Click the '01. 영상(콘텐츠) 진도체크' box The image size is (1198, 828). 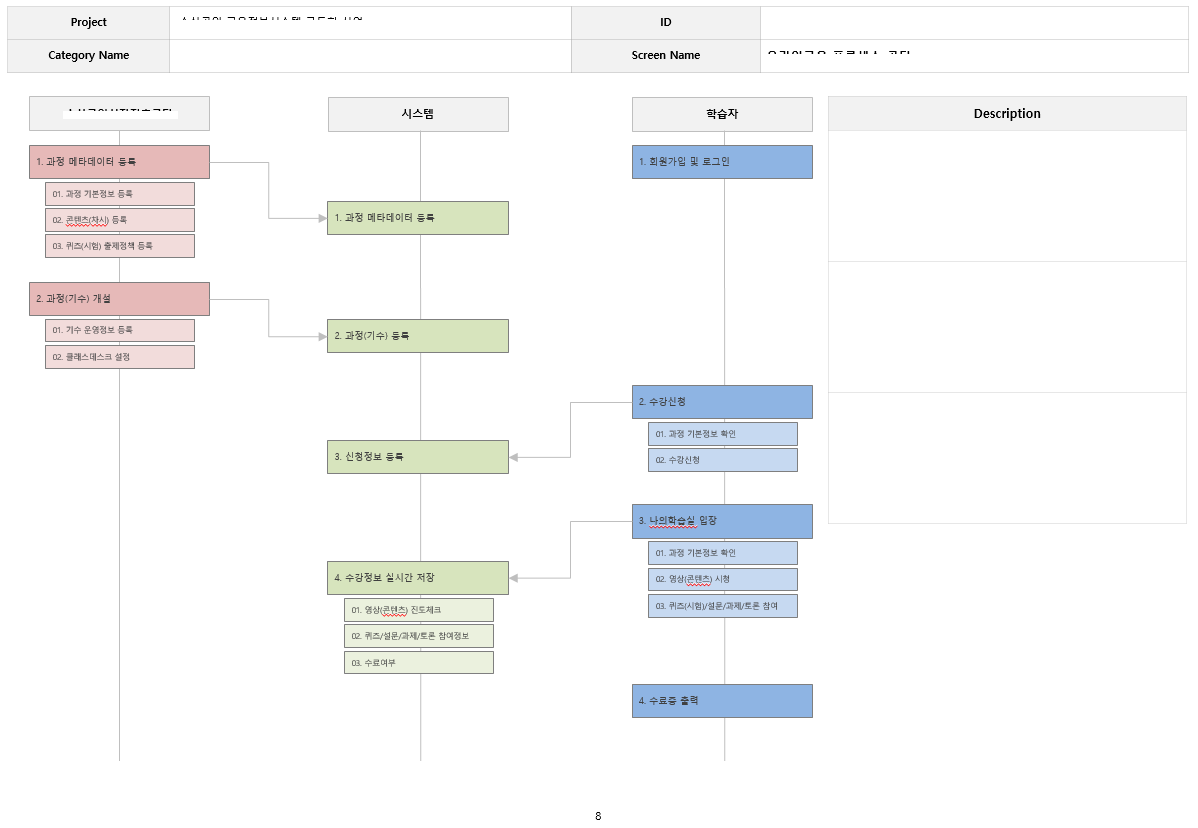pyautogui.click(x=419, y=610)
